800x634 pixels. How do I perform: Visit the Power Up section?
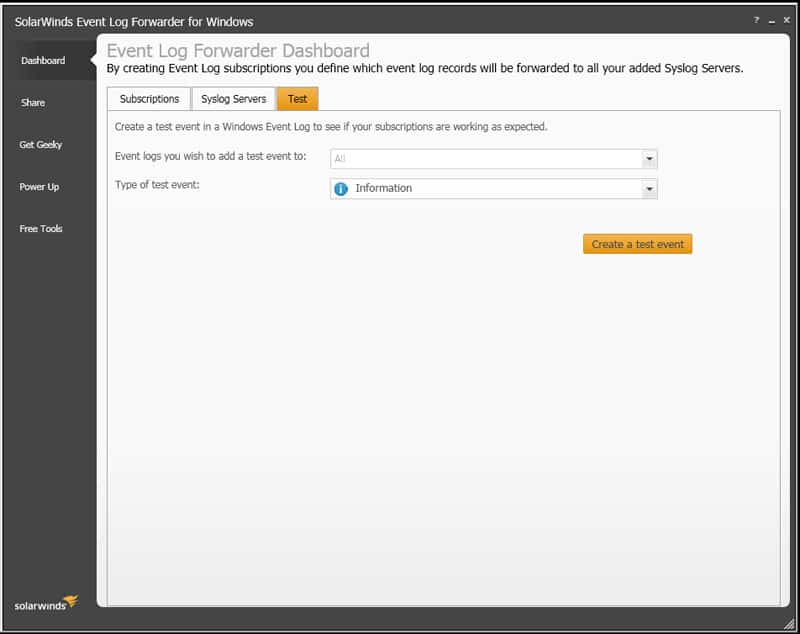pyautogui.click(x=41, y=186)
